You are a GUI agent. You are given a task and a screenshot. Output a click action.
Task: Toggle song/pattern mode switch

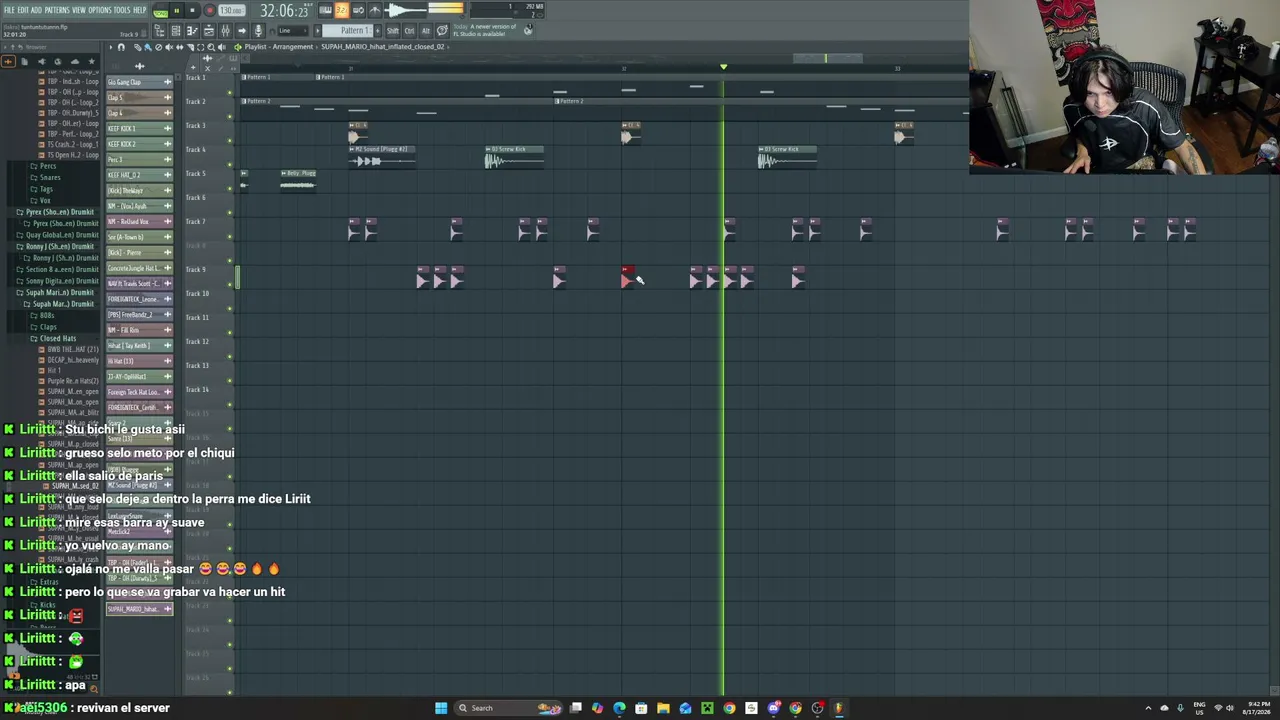click(160, 11)
